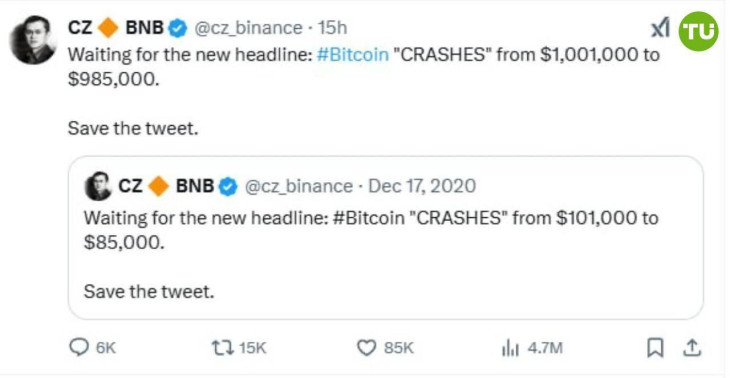Open the quoted tweet about $101,000 crash
This screenshot has height=378, width=730.
[x=385, y=238]
